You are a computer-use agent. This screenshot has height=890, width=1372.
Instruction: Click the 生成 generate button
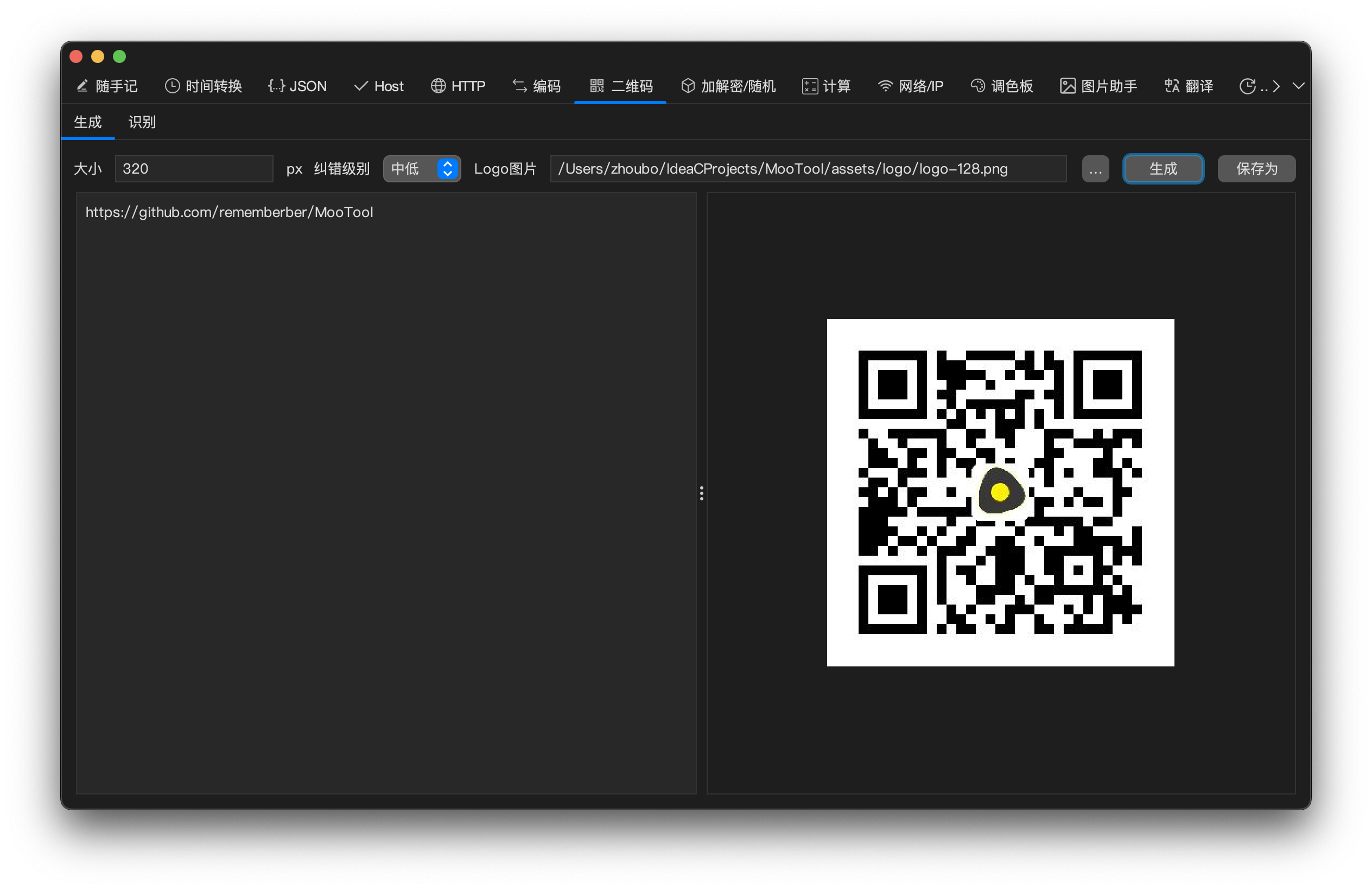pyautogui.click(x=1163, y=168)
